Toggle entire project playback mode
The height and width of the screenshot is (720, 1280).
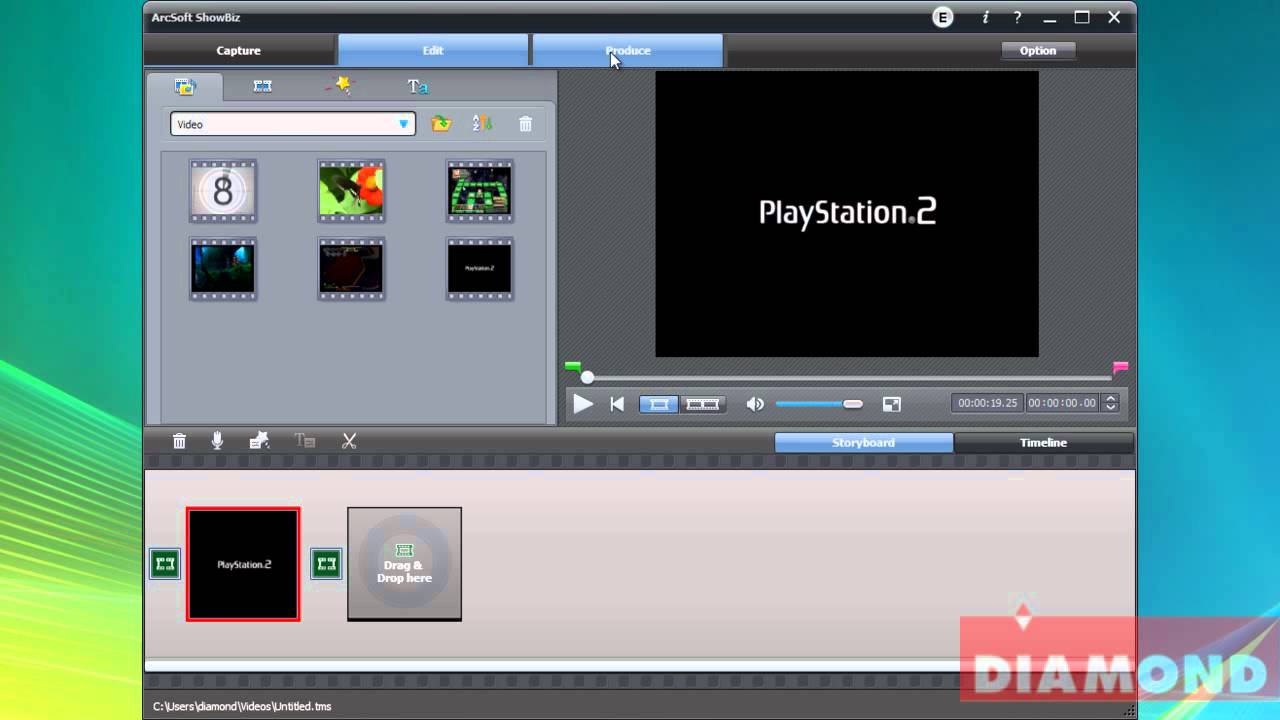(703, 404)
